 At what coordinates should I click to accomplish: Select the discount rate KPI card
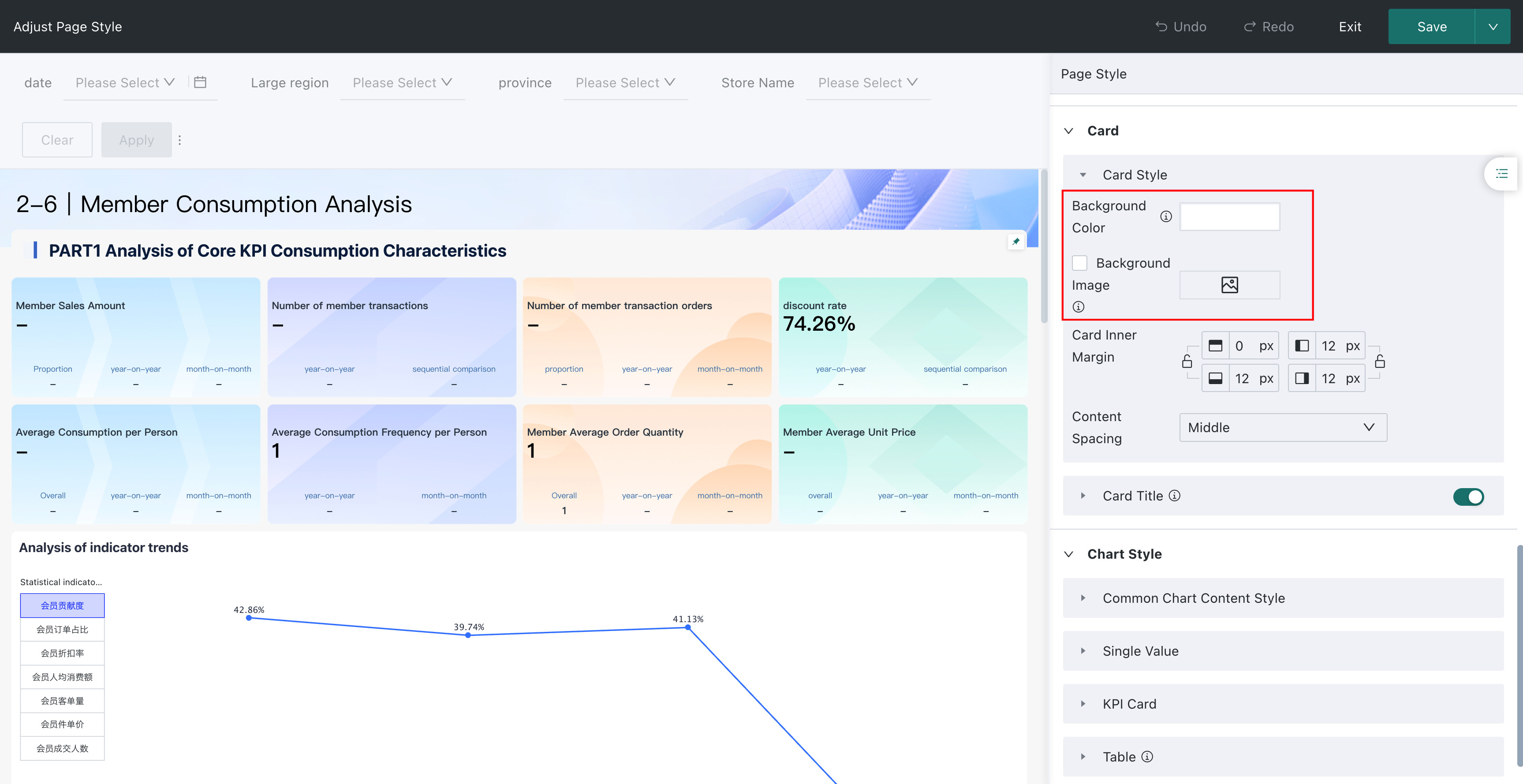[x=903, y=337]
